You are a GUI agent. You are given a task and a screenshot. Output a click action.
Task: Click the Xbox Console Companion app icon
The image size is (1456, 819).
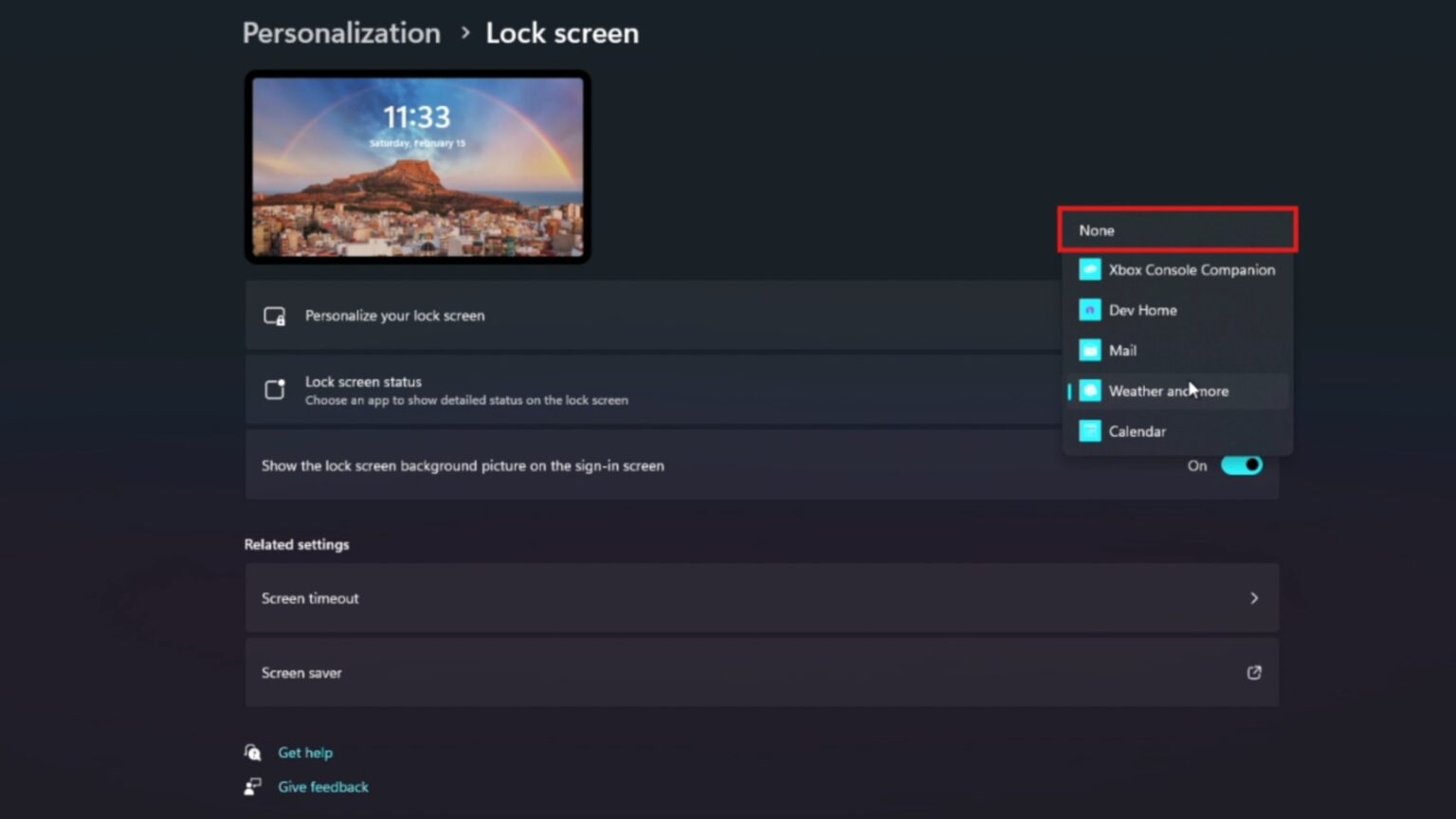(1088, 269)
